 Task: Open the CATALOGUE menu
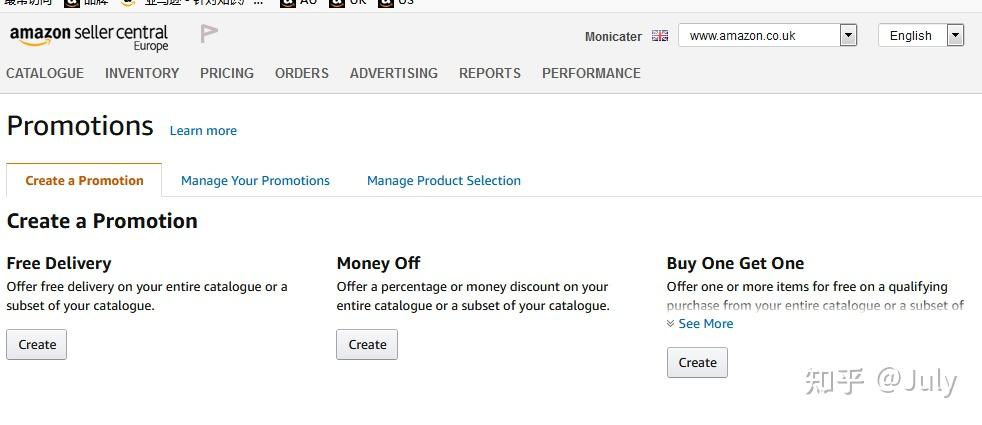pyautogui.click(x=45, y=73)
